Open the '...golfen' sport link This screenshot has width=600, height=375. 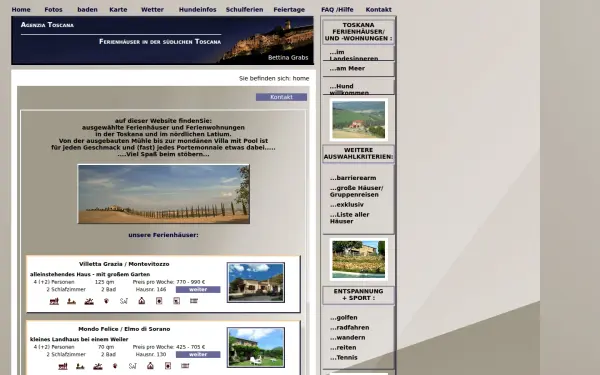pos(344,318)
